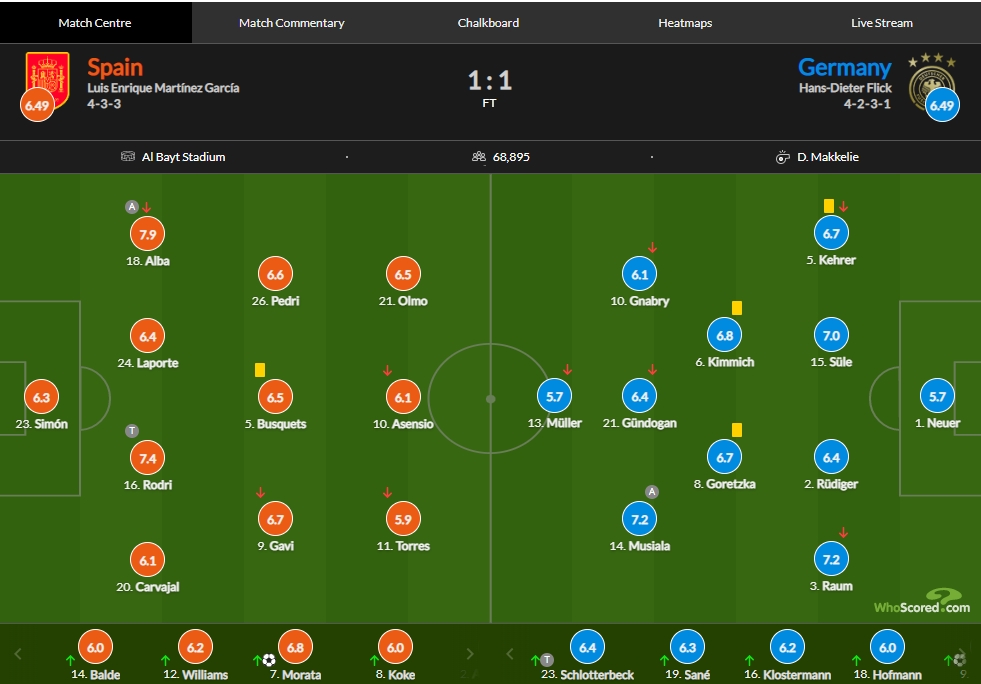Click Musiala's 7.2 rating circle
The height and width of the screenshot is (684, 981).
pyautogui.click(x=639, y=519)
